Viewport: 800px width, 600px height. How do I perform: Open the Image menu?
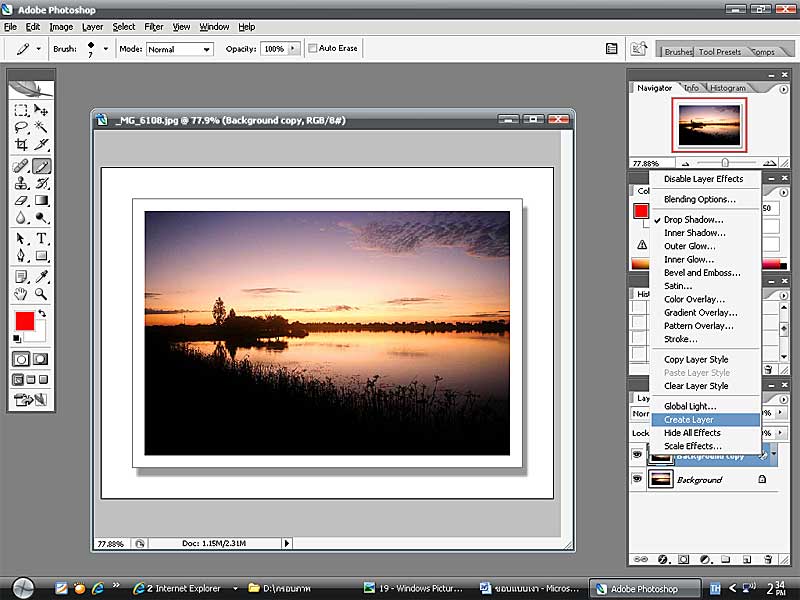click(x=61, y=27)
